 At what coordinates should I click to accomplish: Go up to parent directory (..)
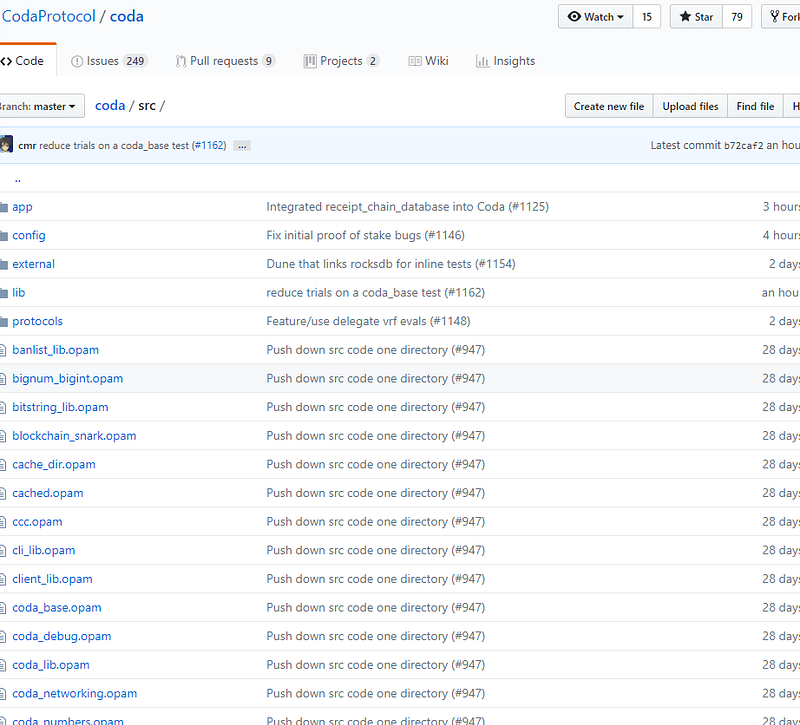click(17, 179)
